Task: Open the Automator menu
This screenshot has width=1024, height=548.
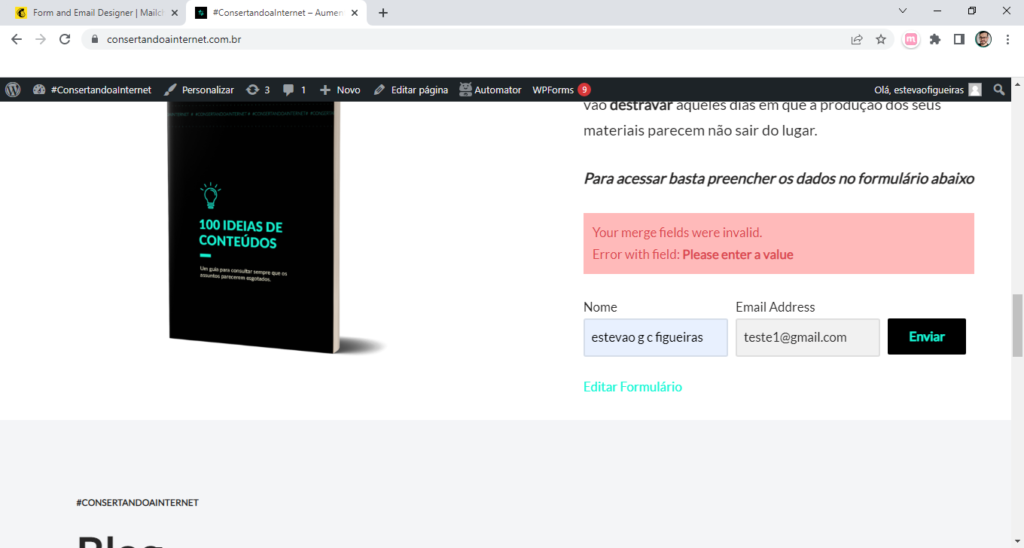Action: pyautogui.click(x=490, y=89)
